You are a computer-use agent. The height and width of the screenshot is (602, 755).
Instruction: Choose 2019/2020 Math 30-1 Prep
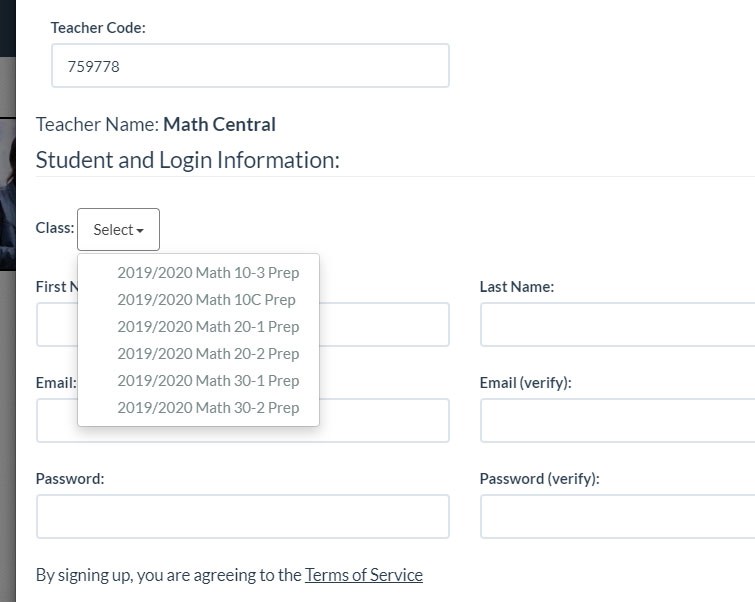(208, 380)
